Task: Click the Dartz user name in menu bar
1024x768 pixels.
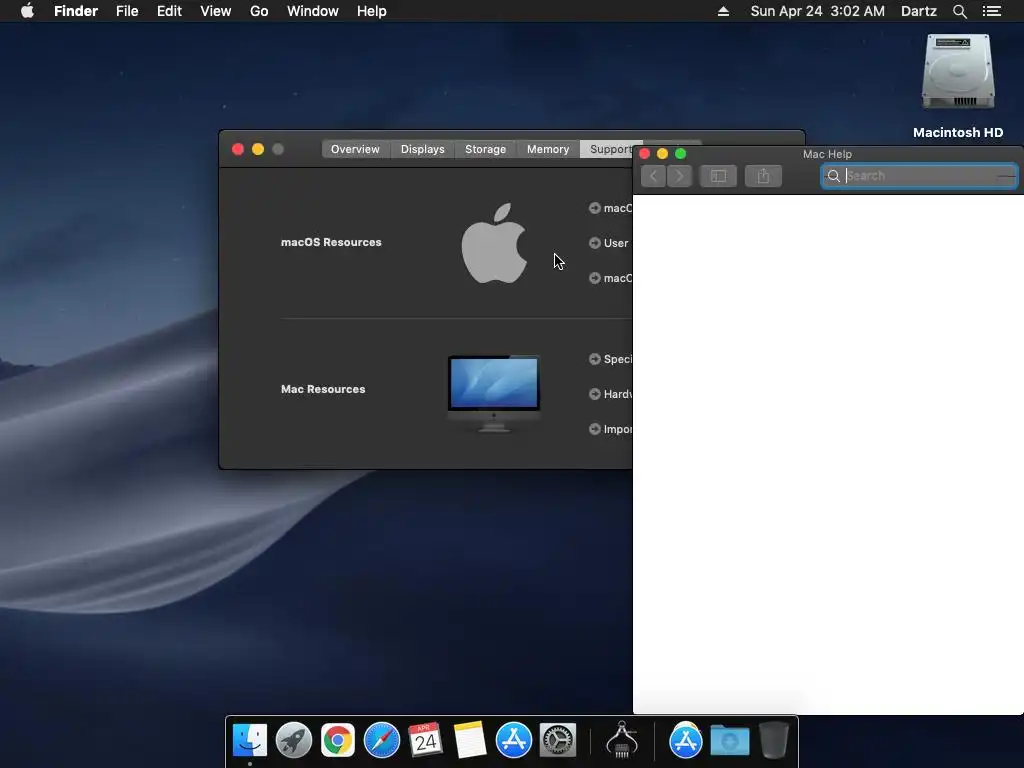Action: (919, 11)
